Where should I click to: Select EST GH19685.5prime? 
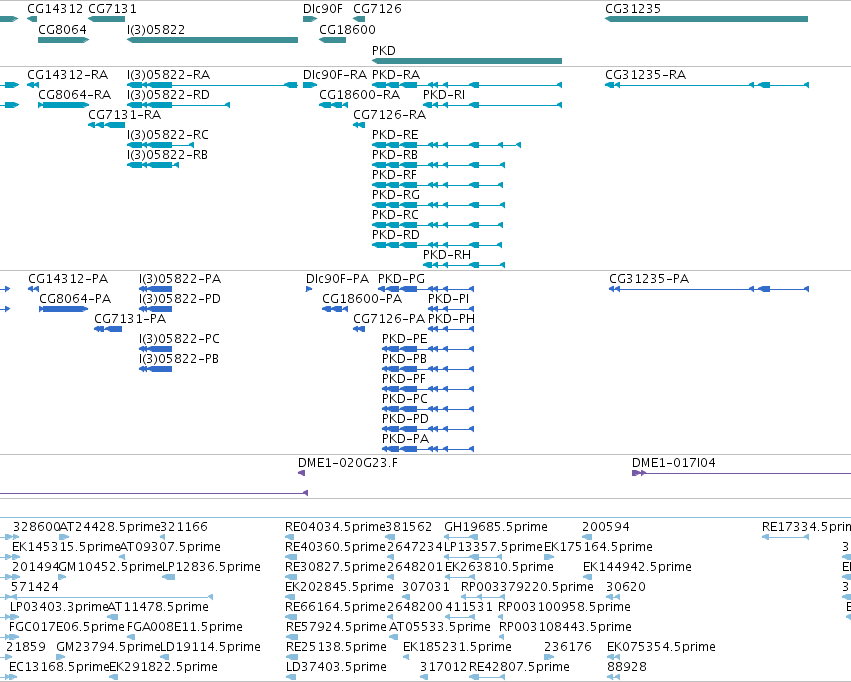496,526
